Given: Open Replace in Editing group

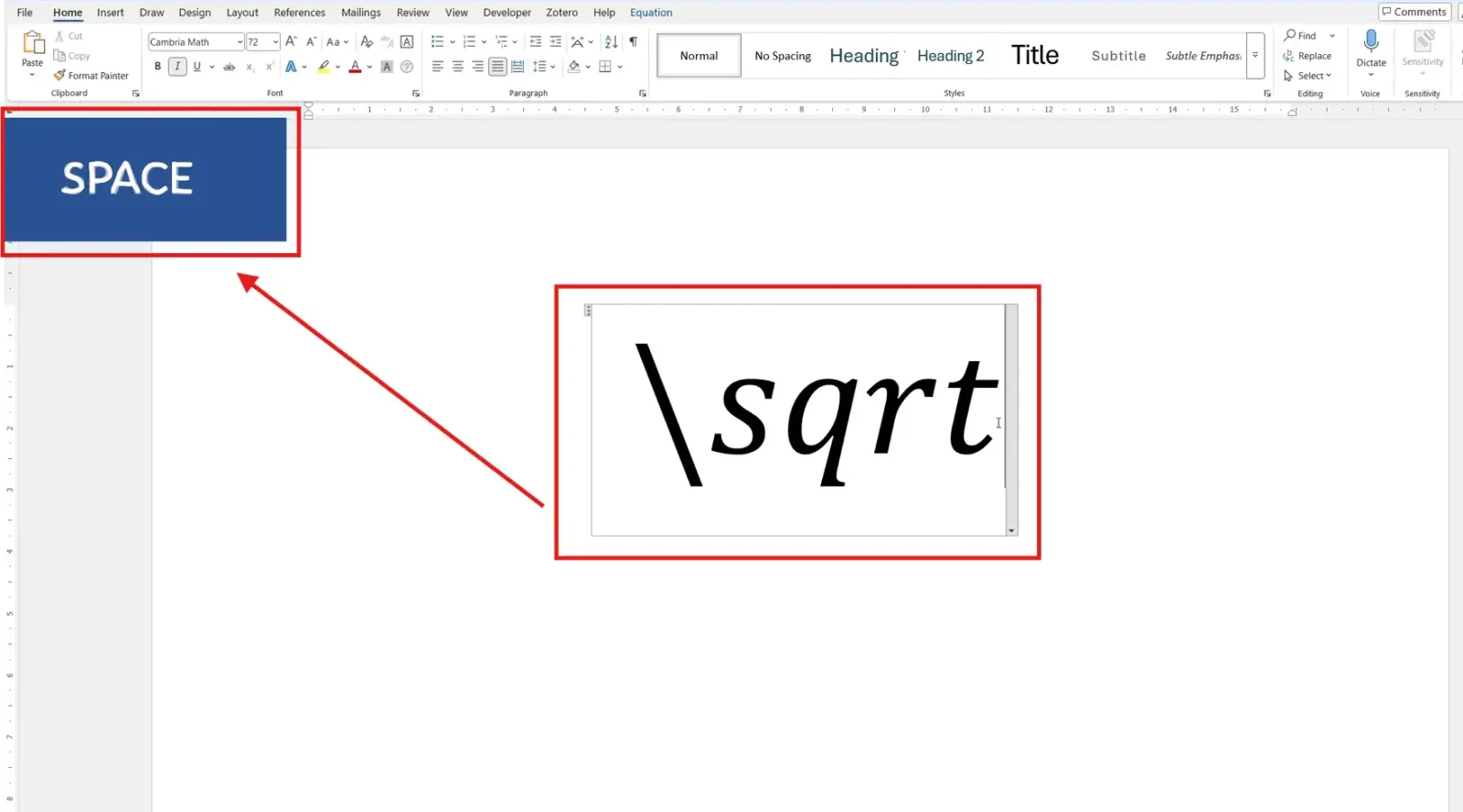Looking at the screenshot, I should click(x=1308, y=56).
